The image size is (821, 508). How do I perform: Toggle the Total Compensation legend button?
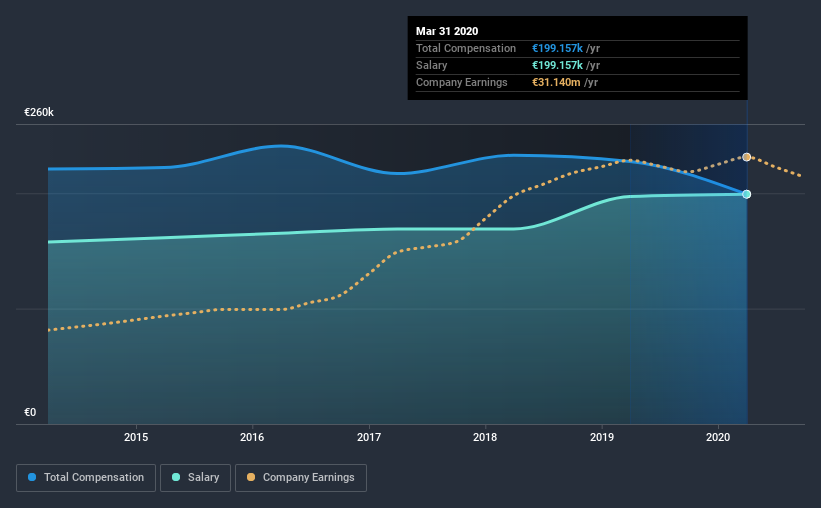[86, 478]
